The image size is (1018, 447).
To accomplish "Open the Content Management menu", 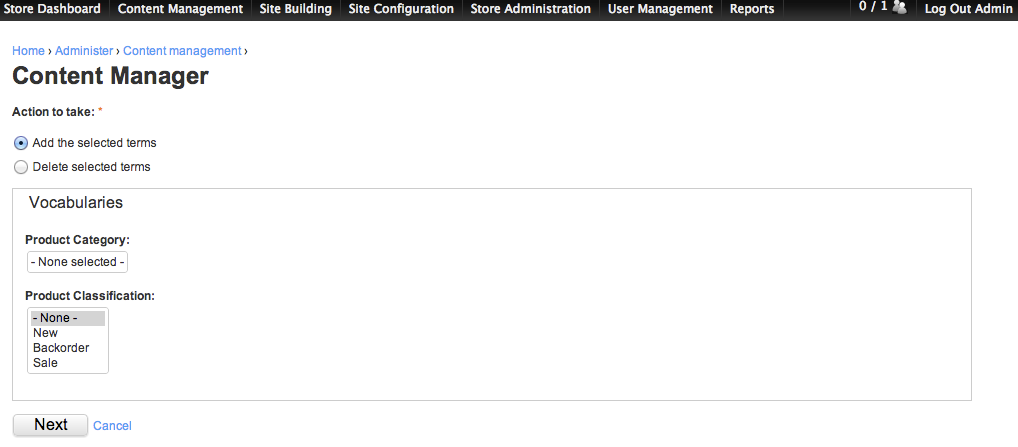I will (x=180, y=9).
